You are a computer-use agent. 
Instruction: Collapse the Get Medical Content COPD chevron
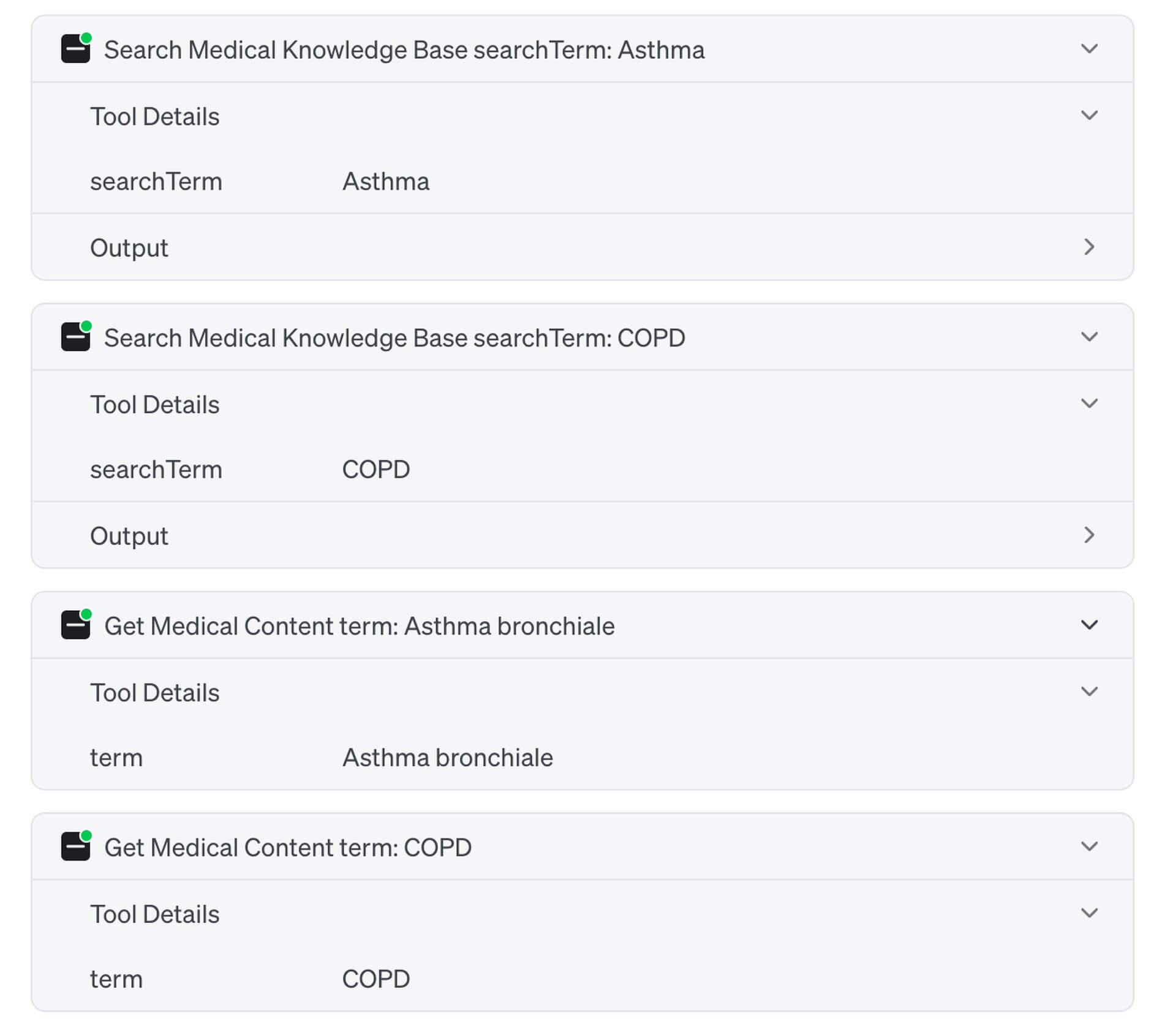pos(1088,846)
